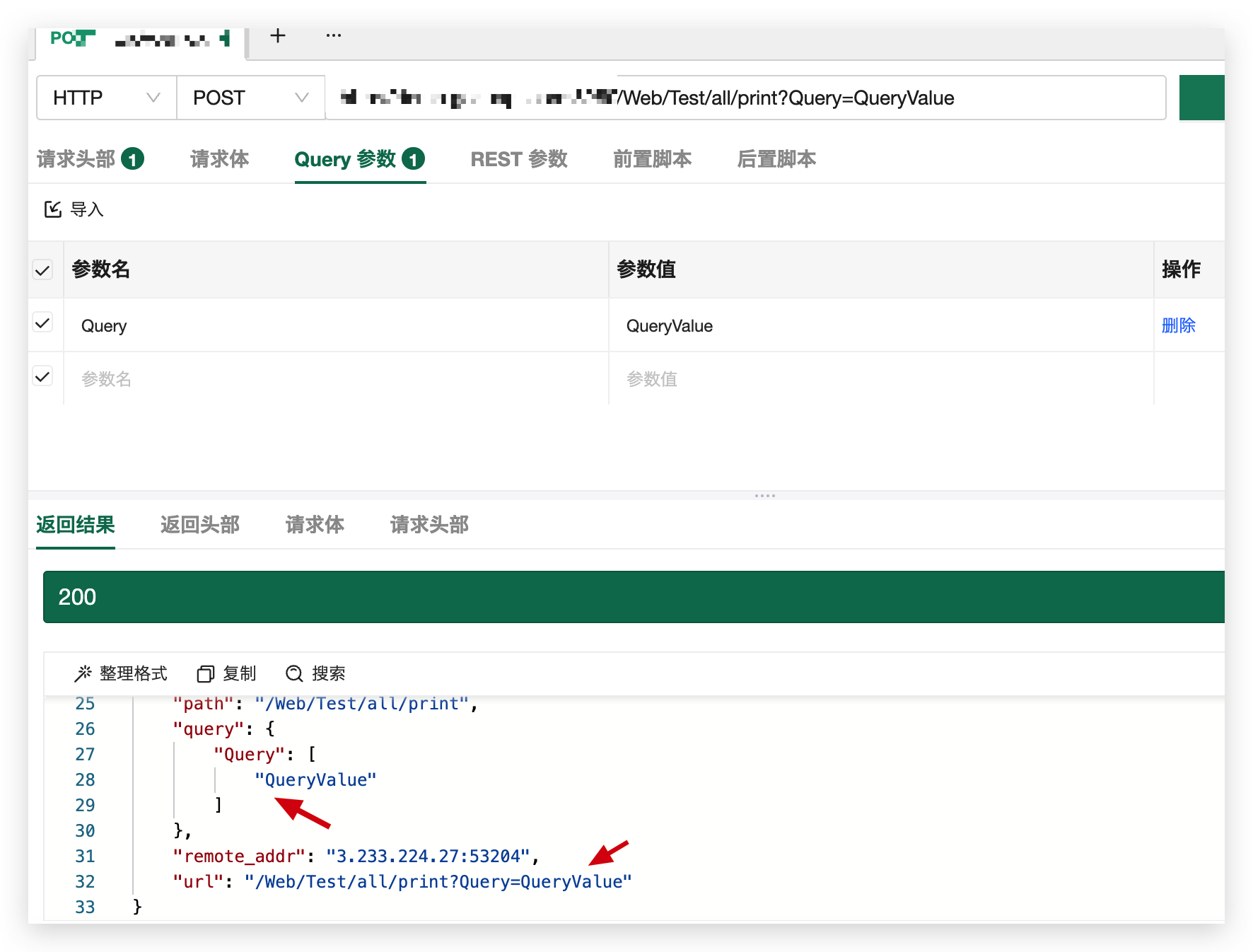Open the POST method dropdown
The height and width of the screenshot is (952, 1253).
[x=251, y=98]
